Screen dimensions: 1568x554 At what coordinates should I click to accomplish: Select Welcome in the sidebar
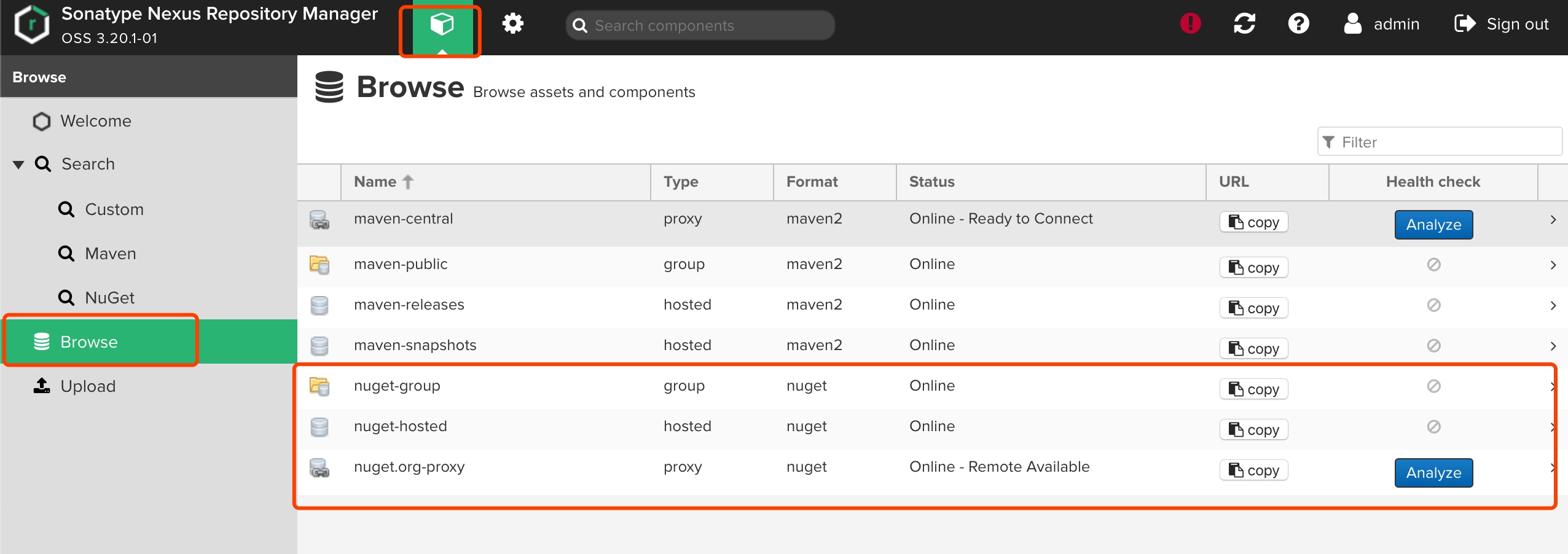pos(149,121)
